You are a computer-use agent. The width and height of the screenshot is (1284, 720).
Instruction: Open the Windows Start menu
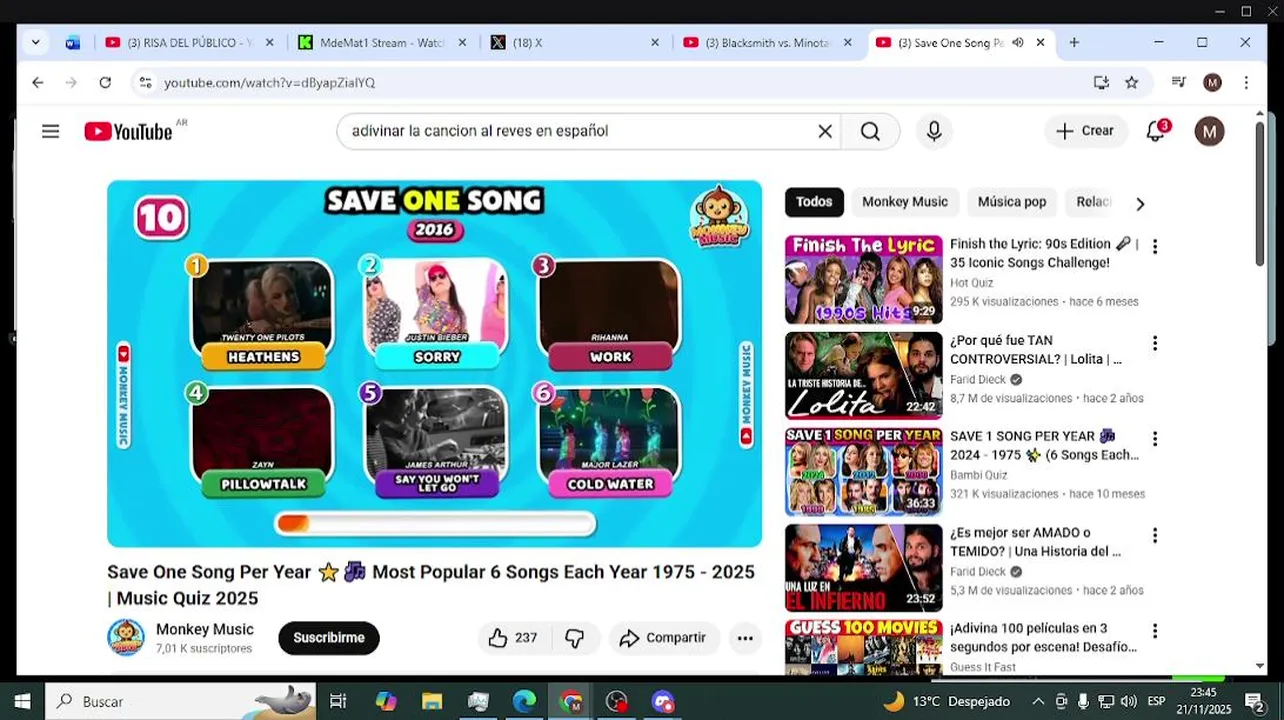(22, 701)
